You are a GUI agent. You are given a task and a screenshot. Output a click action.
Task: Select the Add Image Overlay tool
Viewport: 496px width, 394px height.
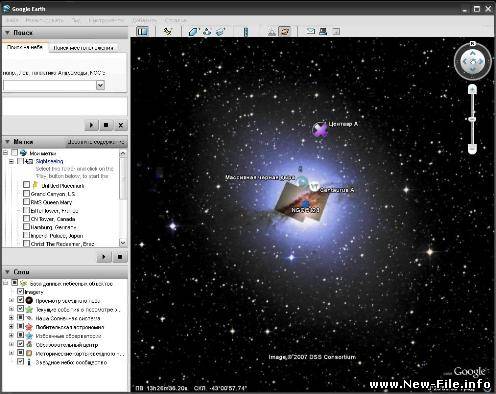220,32
